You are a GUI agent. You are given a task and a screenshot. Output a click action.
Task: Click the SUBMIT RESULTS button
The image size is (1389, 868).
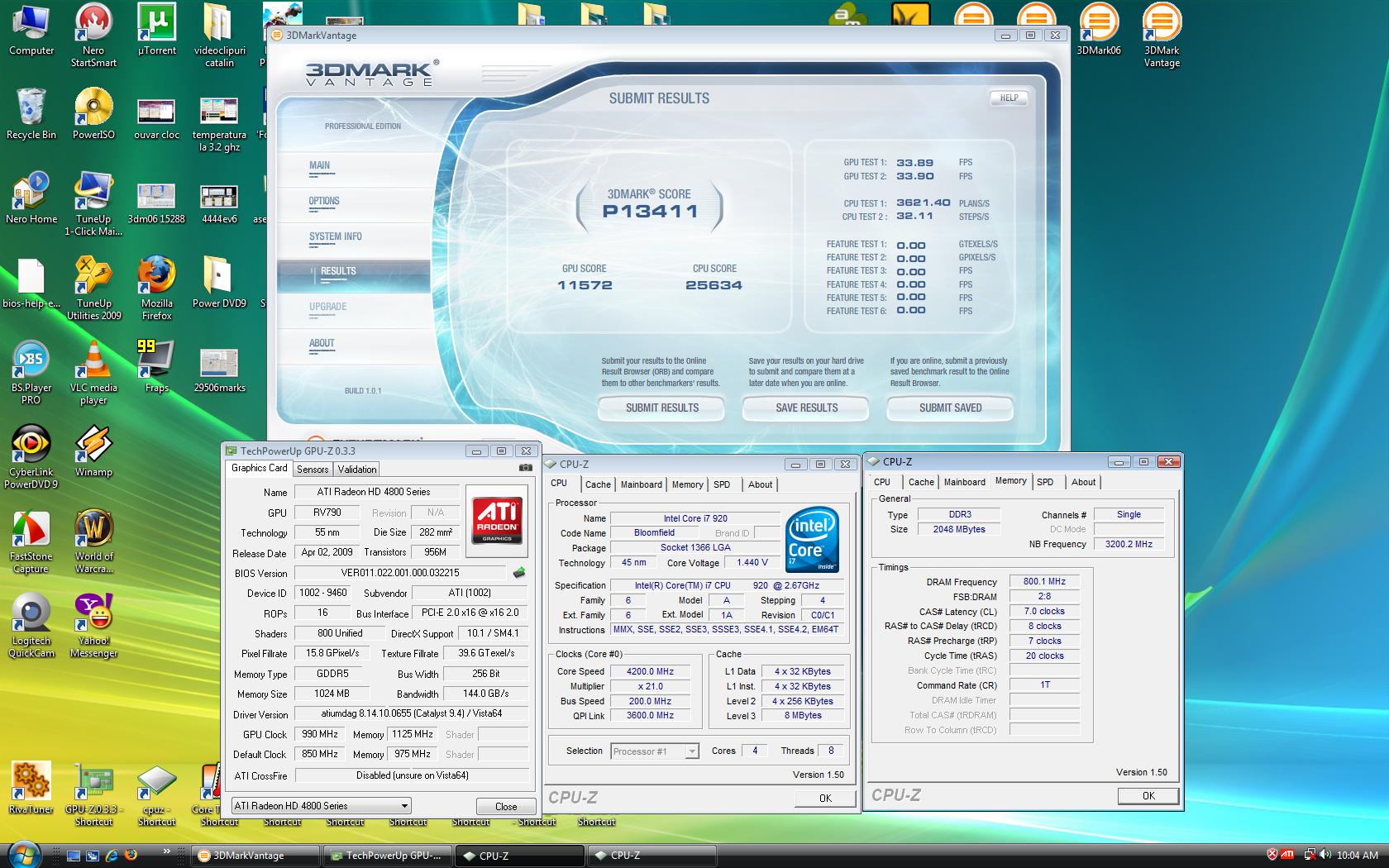point(661,408)
